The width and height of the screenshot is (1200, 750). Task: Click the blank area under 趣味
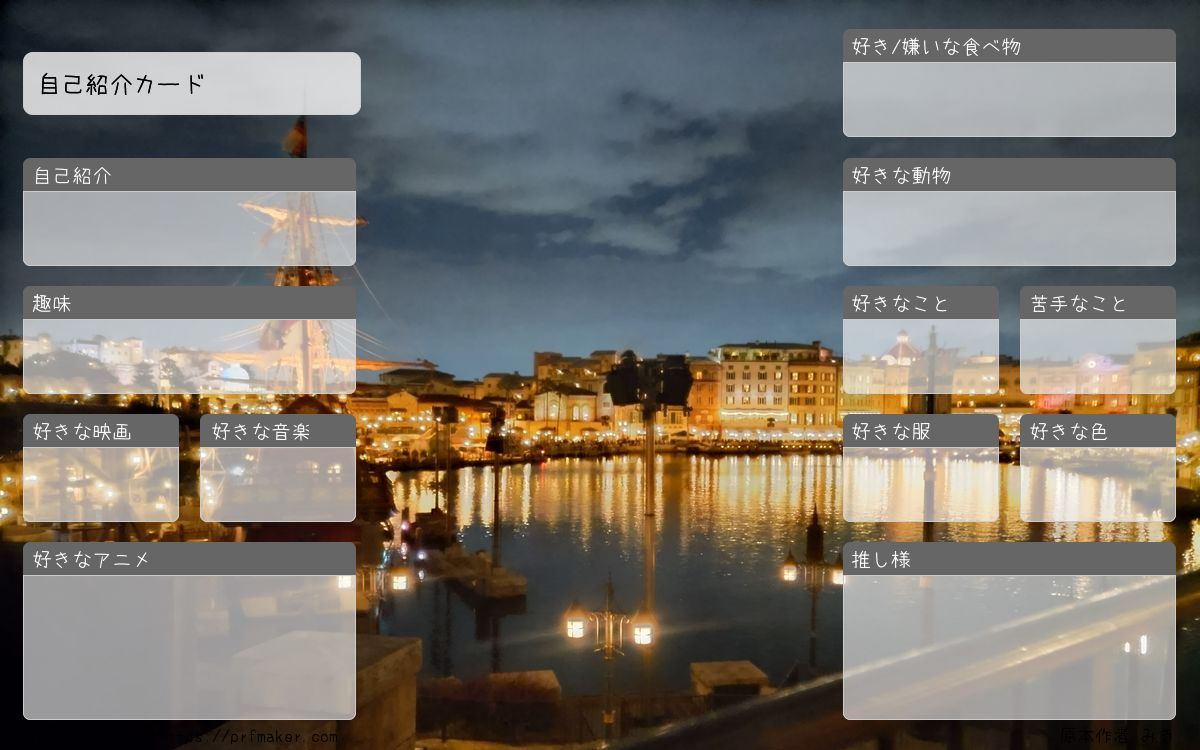click(x=189, y=356)
